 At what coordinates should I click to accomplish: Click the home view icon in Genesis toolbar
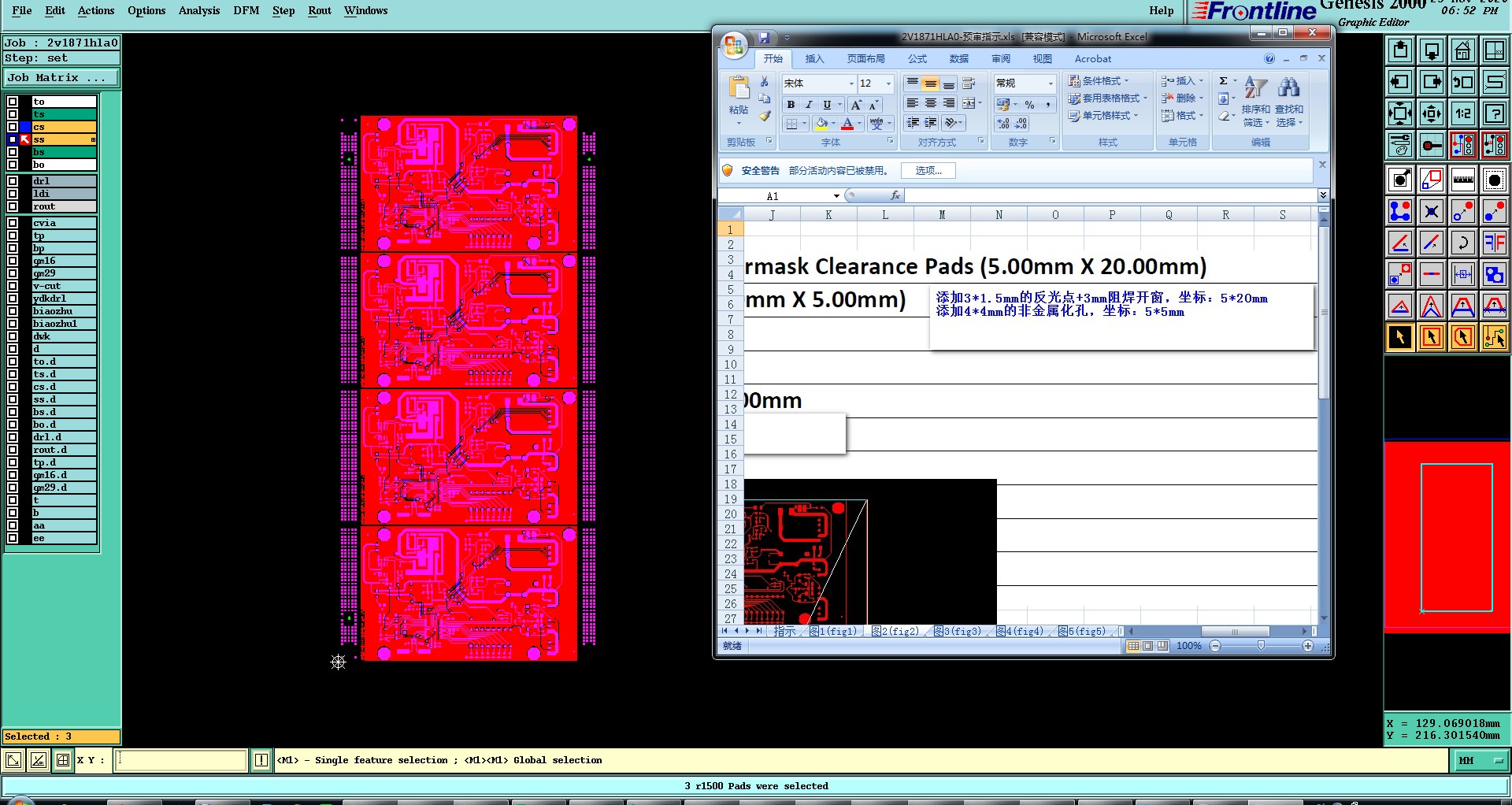click(x=1463, y=51)
